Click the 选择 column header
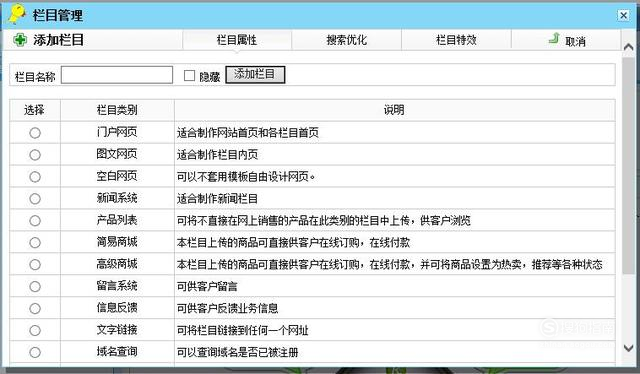The height and width of the screenshot is (374, 640). pyautogui.click(x=35, y=110)
